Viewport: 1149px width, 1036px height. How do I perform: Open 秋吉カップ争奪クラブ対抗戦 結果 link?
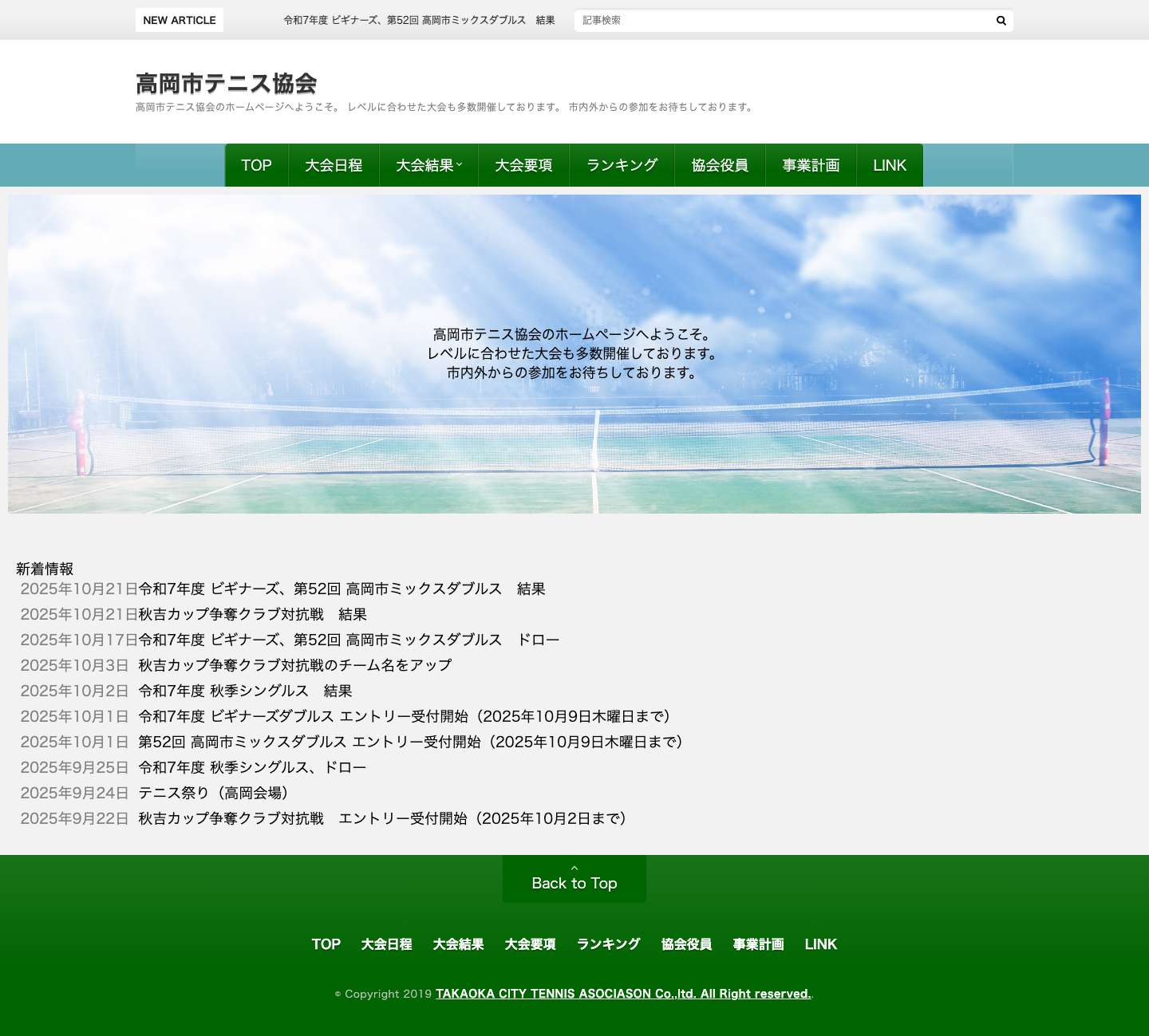(252, 614)
